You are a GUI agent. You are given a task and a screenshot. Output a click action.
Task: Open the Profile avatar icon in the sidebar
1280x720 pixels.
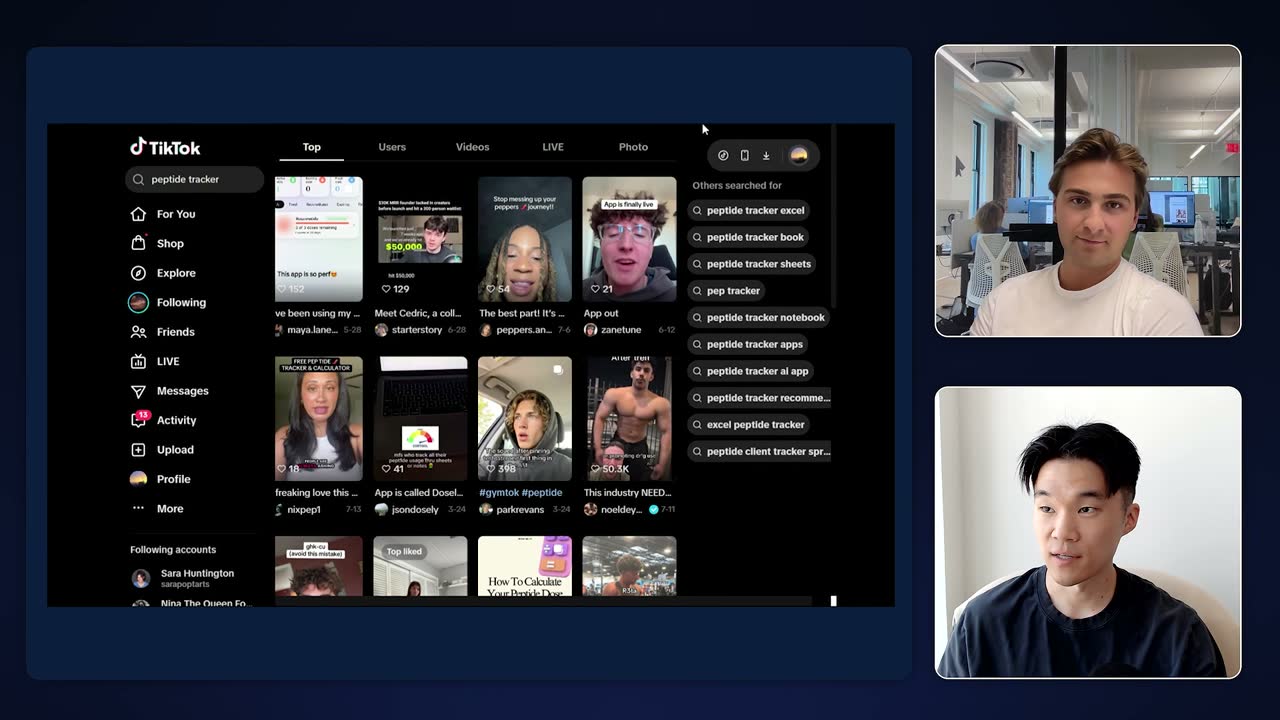pos(138,479)
